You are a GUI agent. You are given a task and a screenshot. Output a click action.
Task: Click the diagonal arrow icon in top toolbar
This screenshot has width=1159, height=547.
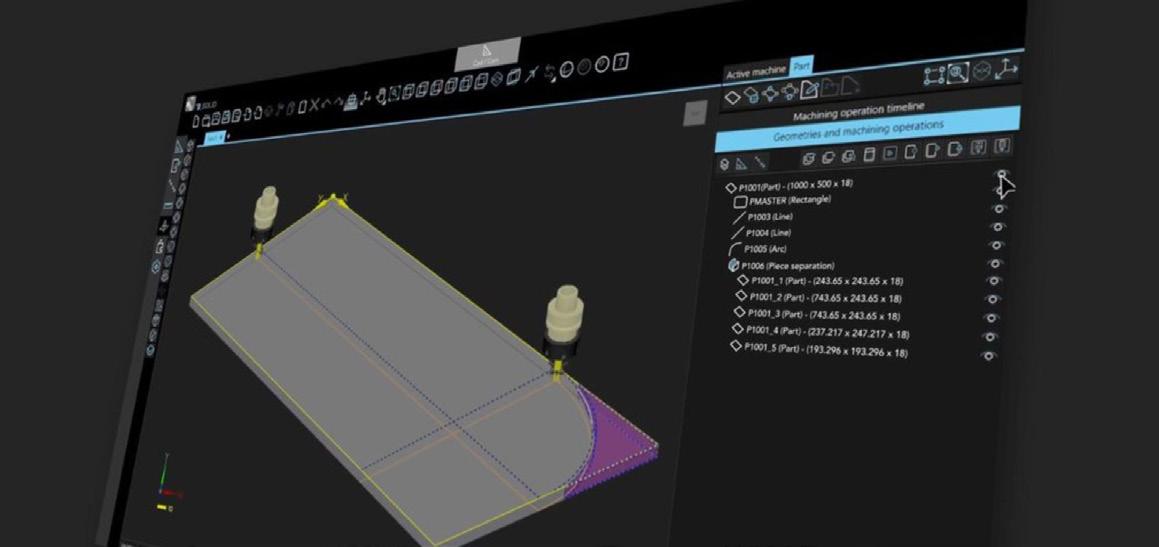[531, 72]
